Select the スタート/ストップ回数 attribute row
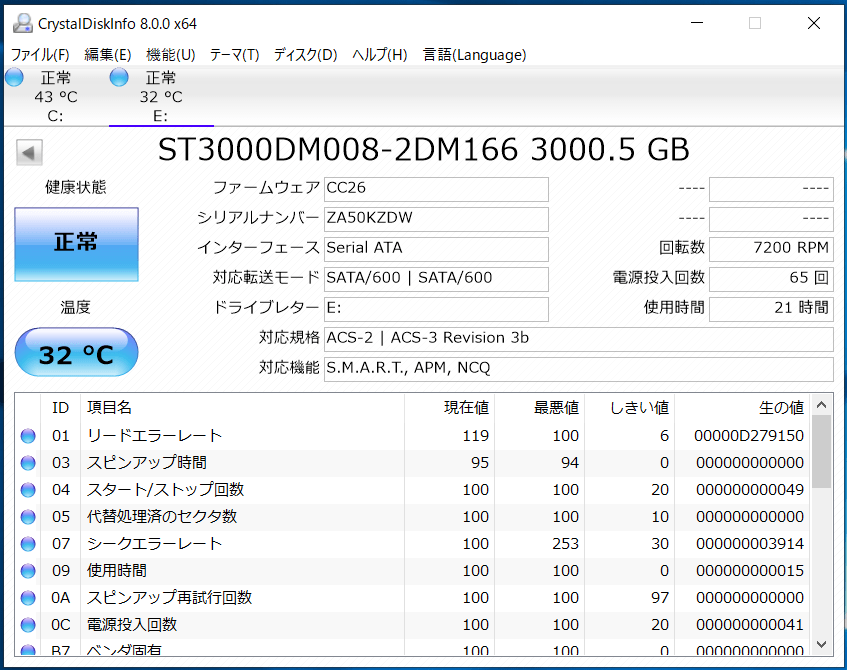This screenshot has height=670, width=847. coord(412,490)
